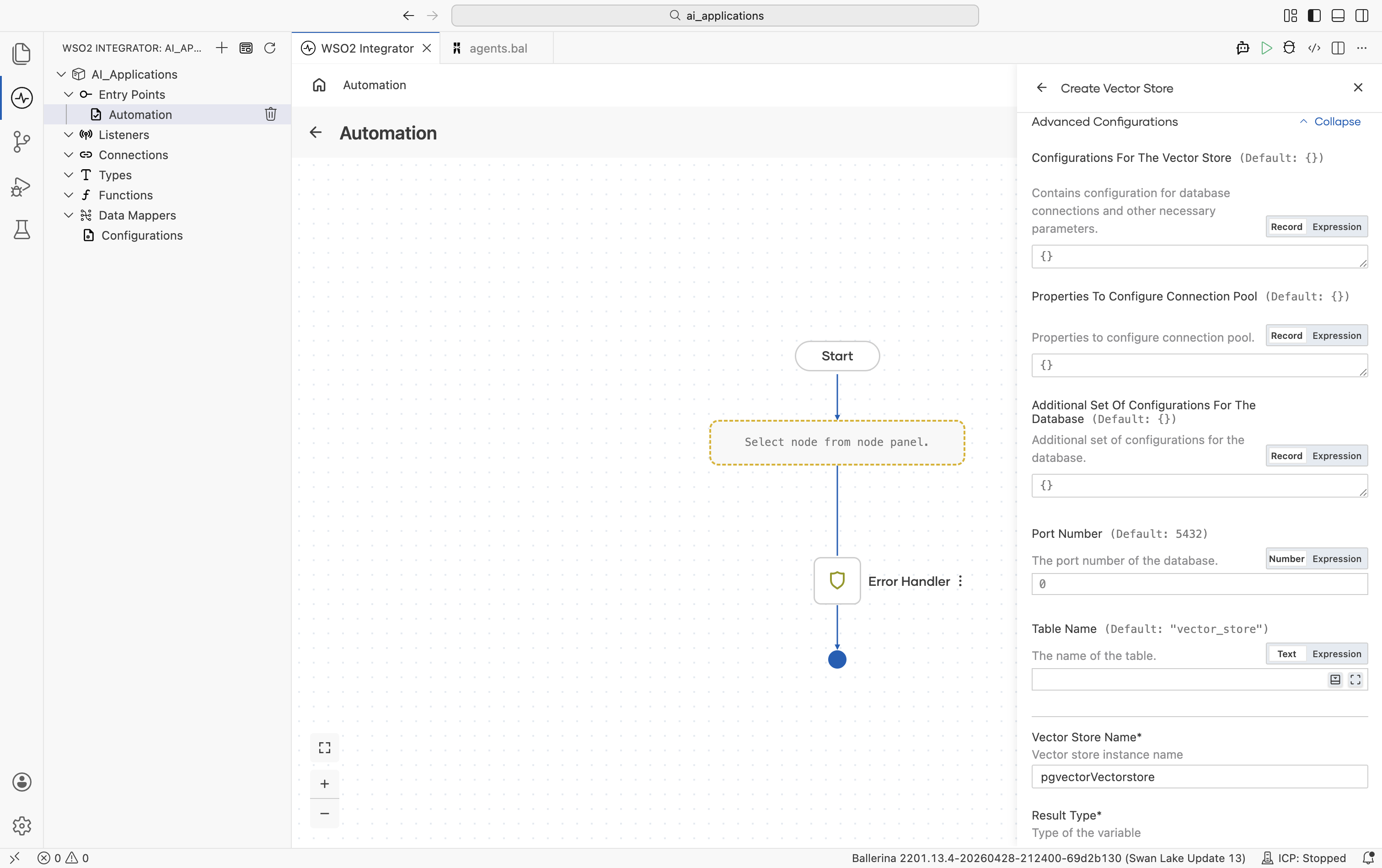The width and height of the screenshot is (1382, 868).
Task: Open notifications bell in status bar
Action: pyautogui.click(x=1368, y=858)
